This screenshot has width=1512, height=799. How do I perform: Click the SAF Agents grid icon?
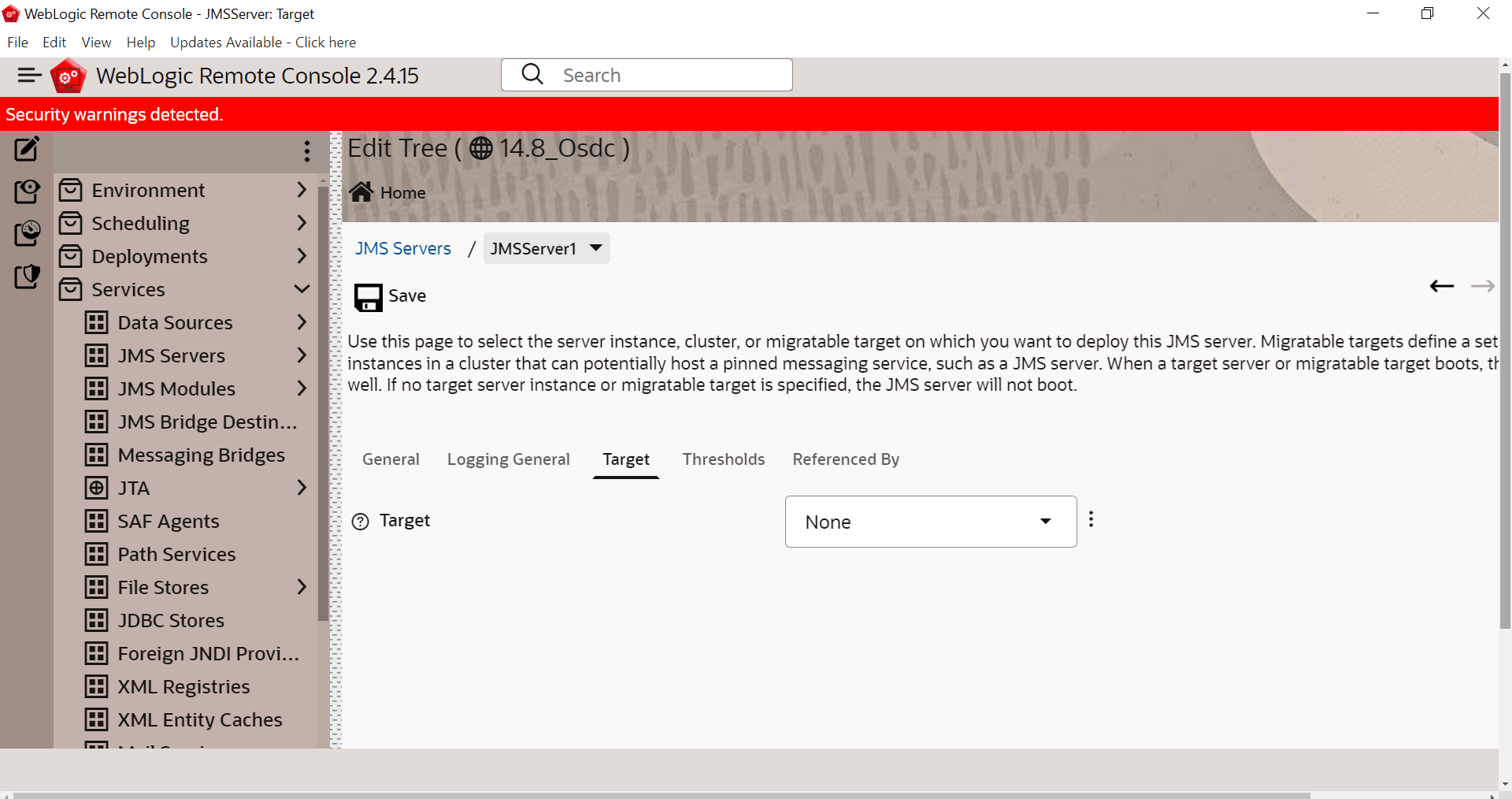(97, 521)
